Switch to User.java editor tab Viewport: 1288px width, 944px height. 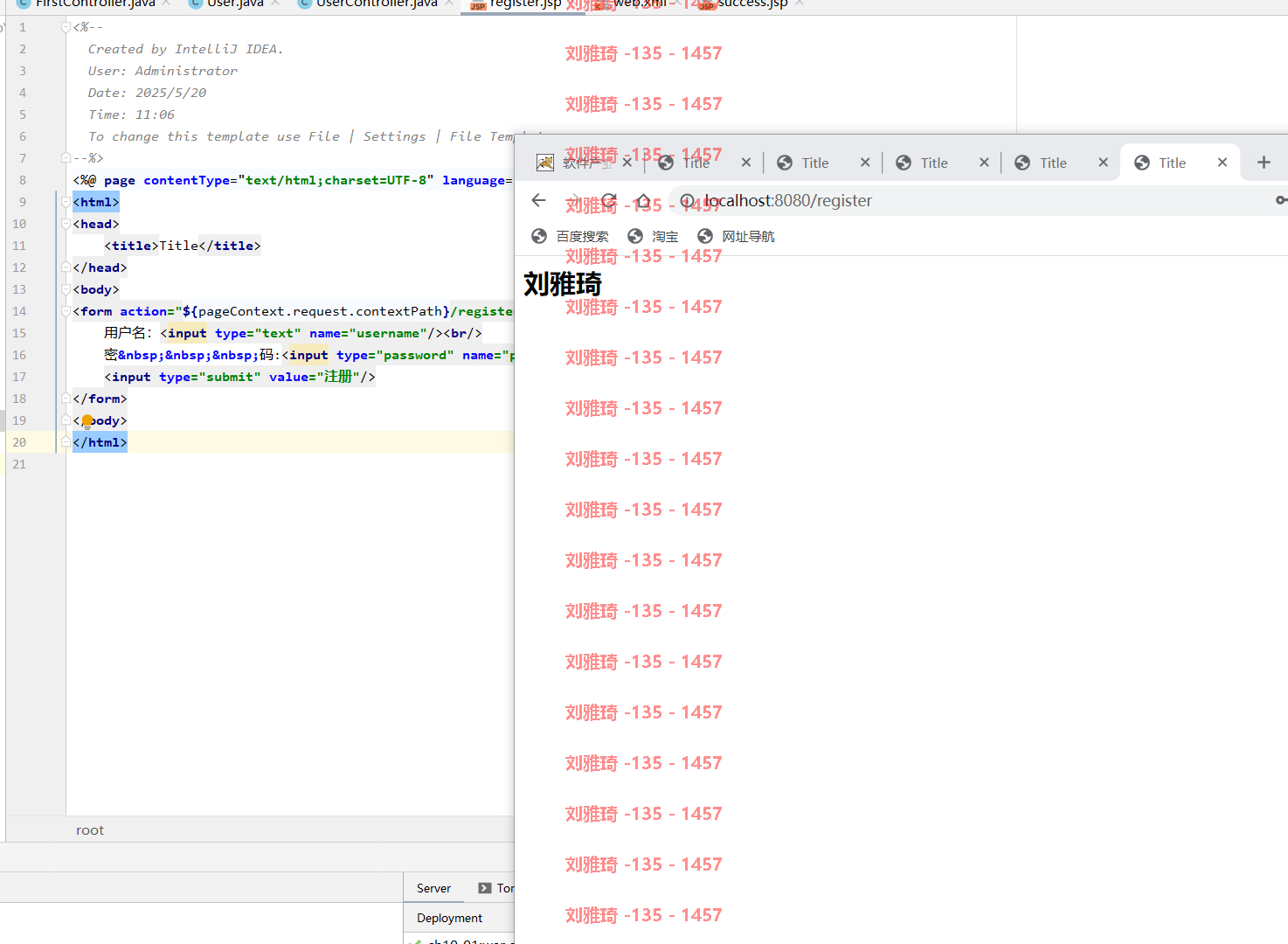(x=235, y=4)
